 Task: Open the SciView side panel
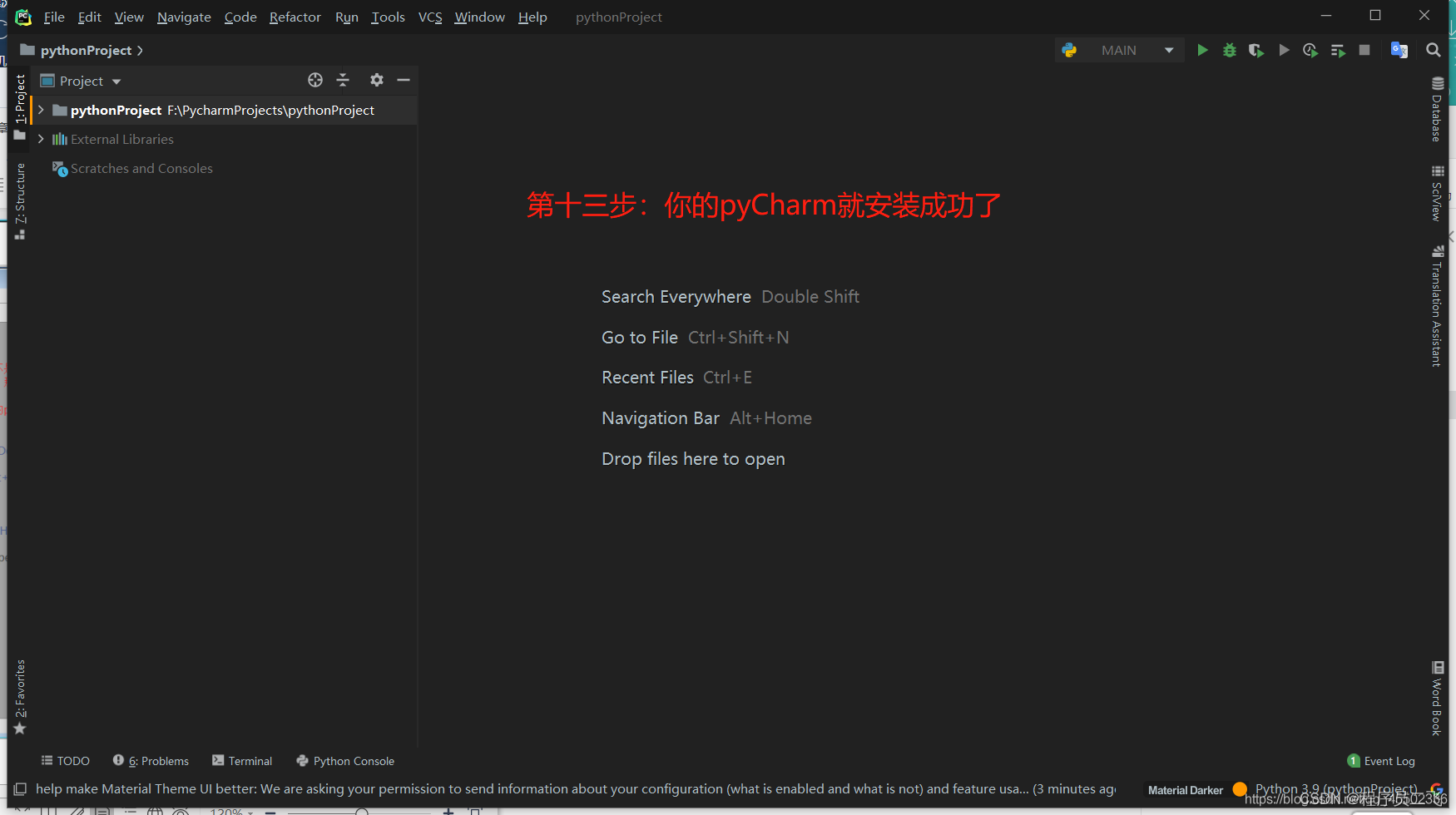[1437, 193]
